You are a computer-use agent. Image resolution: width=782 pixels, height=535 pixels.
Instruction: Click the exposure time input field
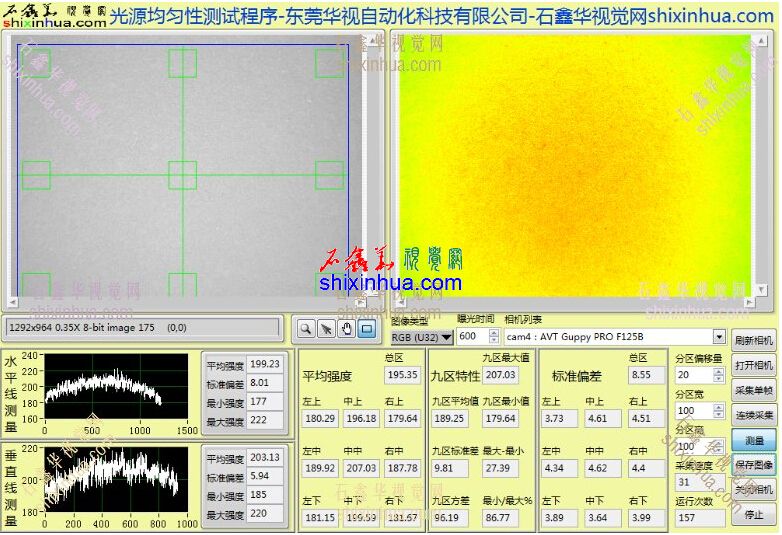click(x=470, y=337)
